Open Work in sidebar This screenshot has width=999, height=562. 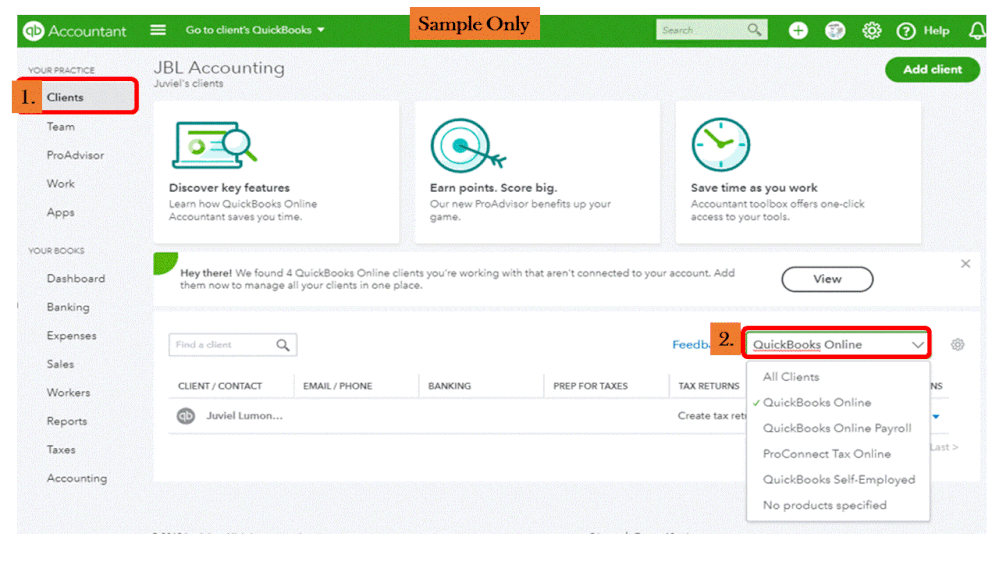pos(61,184)
